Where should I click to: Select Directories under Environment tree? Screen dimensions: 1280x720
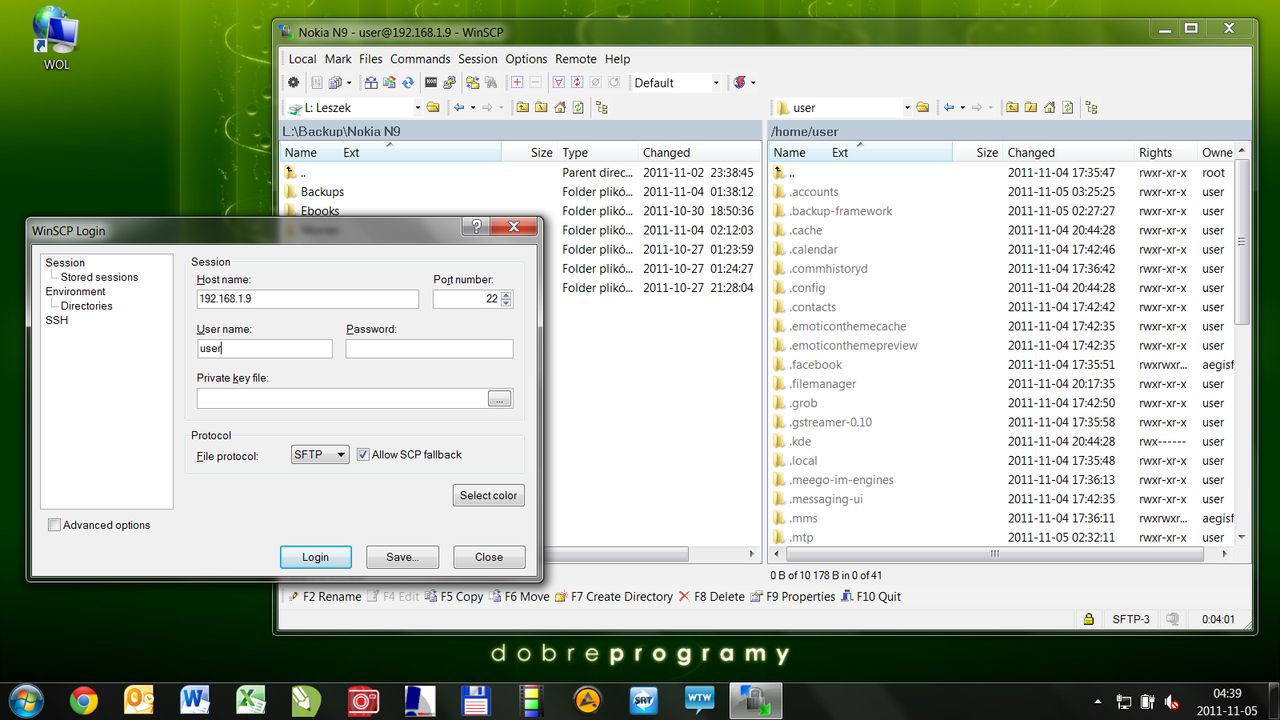click(x=86, y=306)
